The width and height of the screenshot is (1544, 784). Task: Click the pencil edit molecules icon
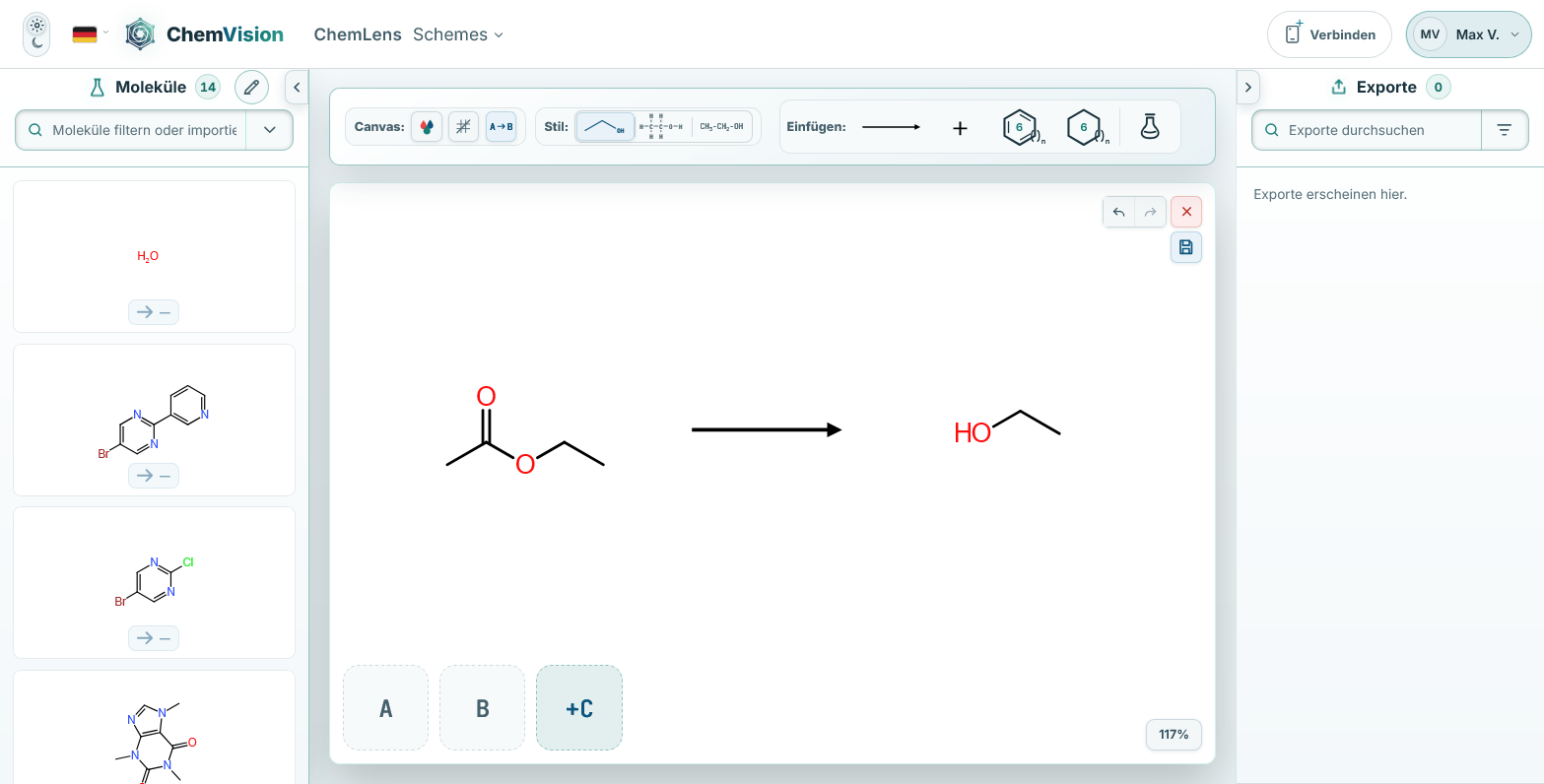(x=251, y=87)
